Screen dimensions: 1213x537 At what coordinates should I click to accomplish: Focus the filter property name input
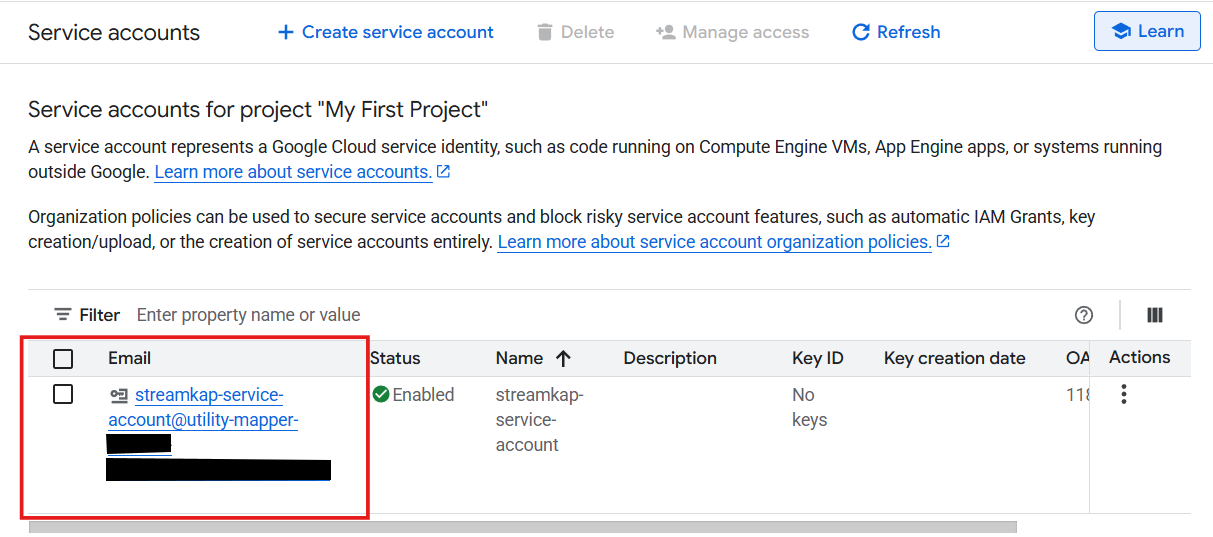point(248,315)
